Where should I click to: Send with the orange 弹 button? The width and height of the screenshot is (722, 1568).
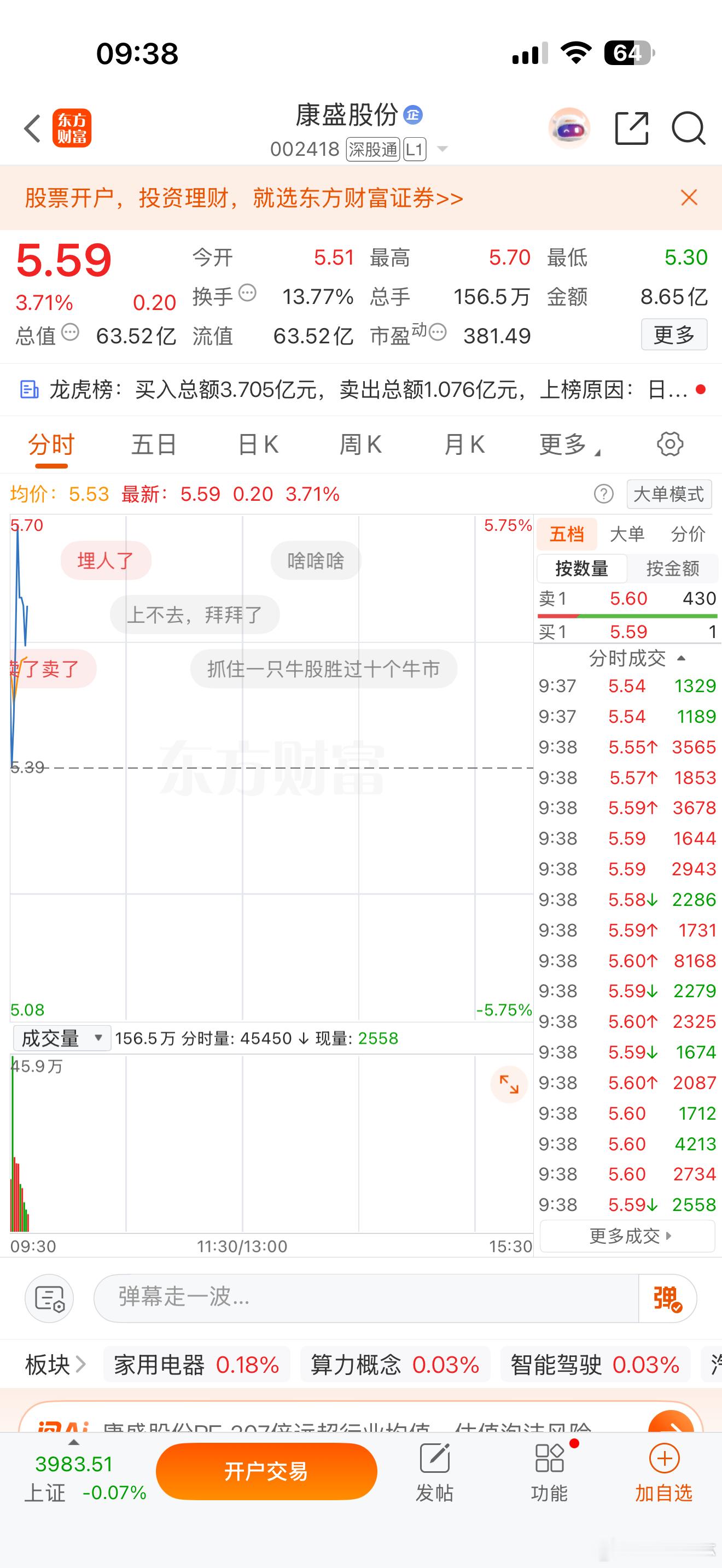[667, 1298]
